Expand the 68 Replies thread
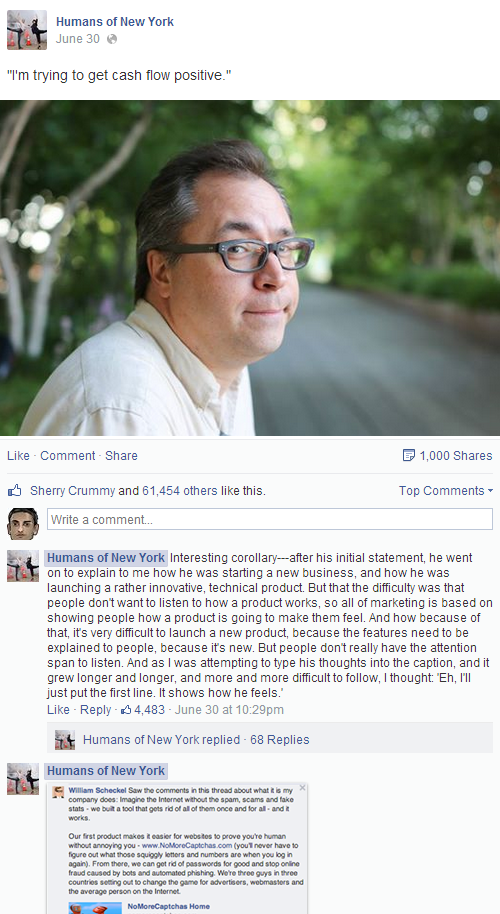Viewport: 500px width, 914px height. coord(280,740)
